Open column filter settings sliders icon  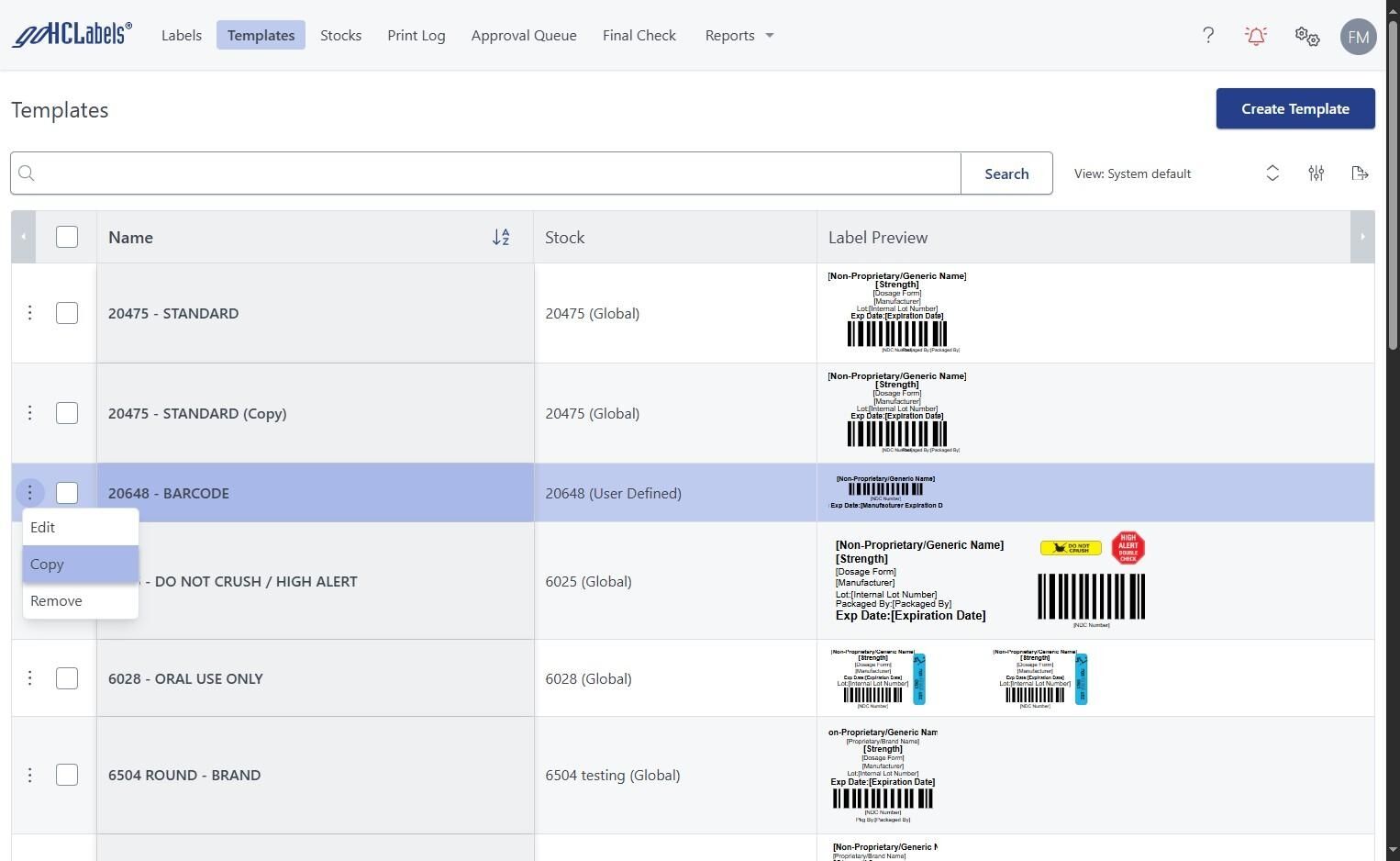1316,173
